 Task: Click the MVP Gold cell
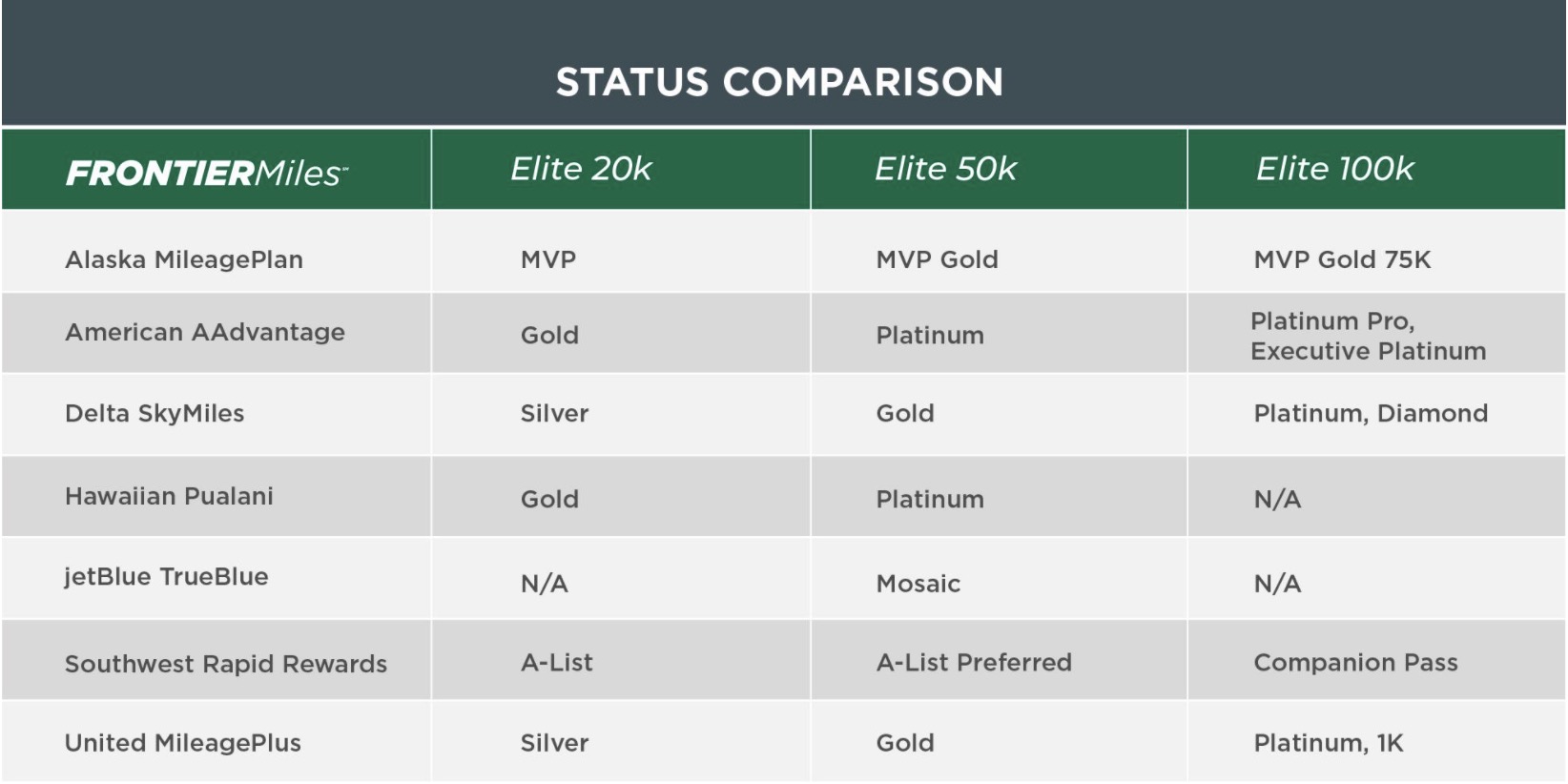[937, 259]
